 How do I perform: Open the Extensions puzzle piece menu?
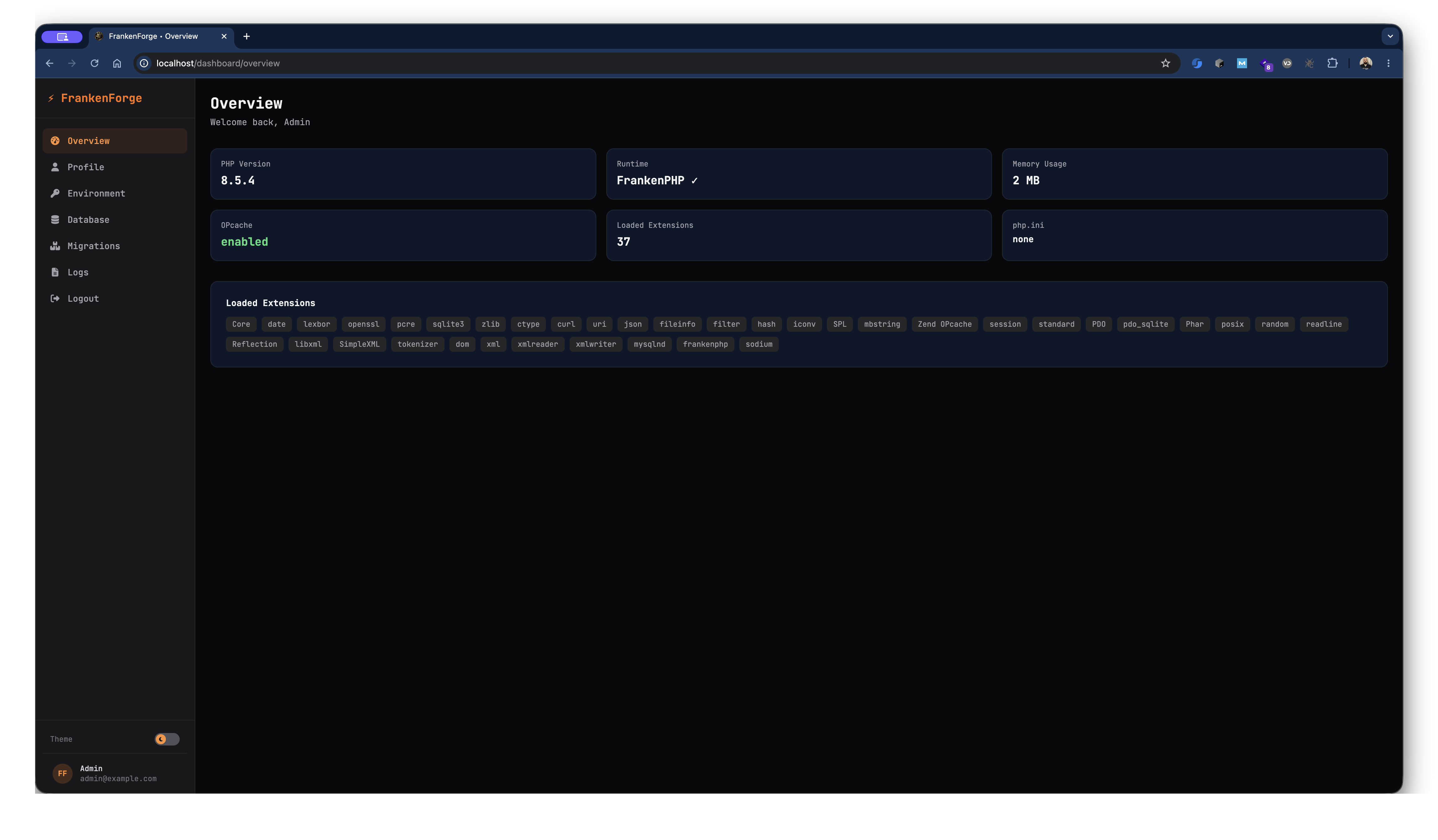(1333, 63)
